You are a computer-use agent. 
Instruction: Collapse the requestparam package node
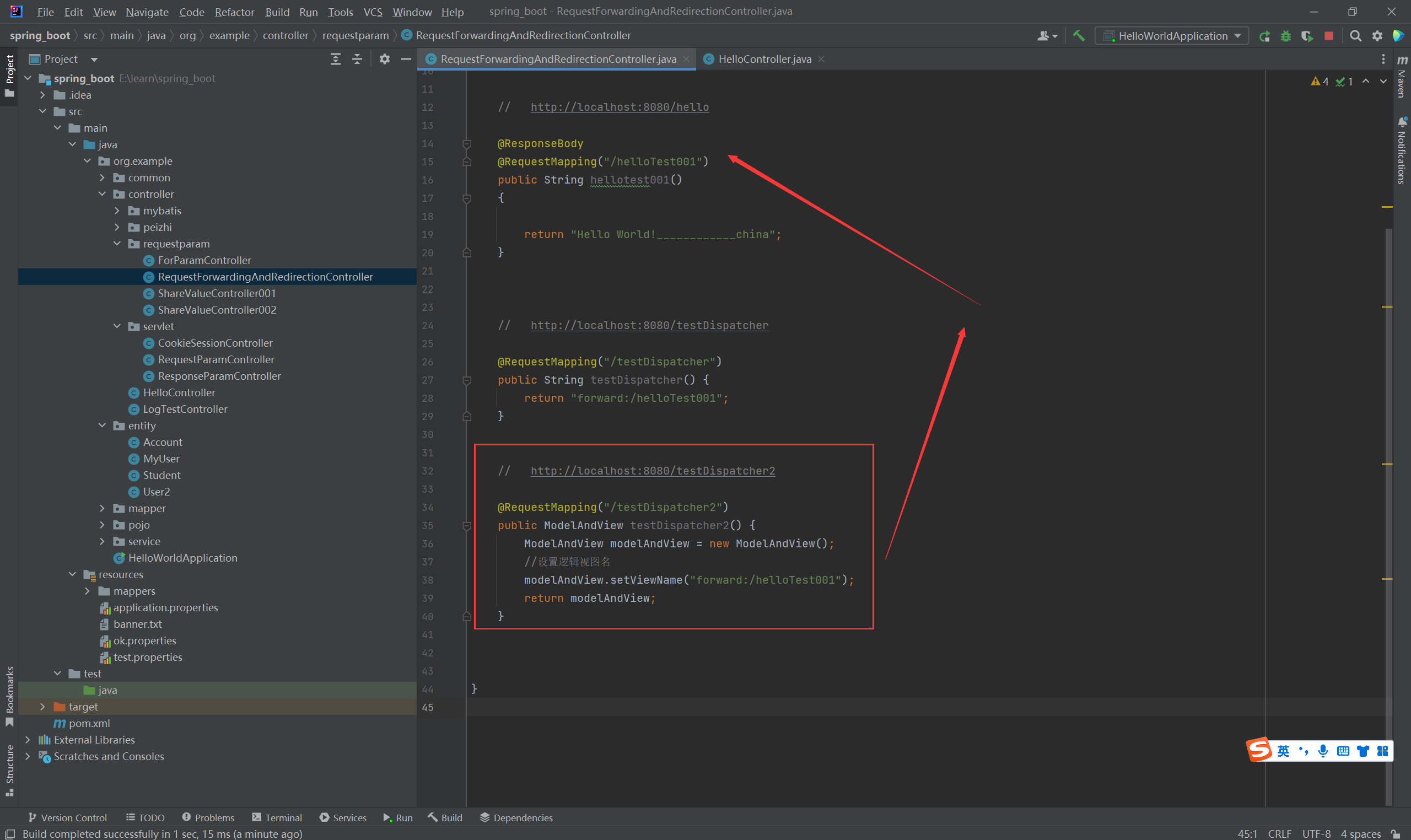pyautogui.click(x=117, y=244)
